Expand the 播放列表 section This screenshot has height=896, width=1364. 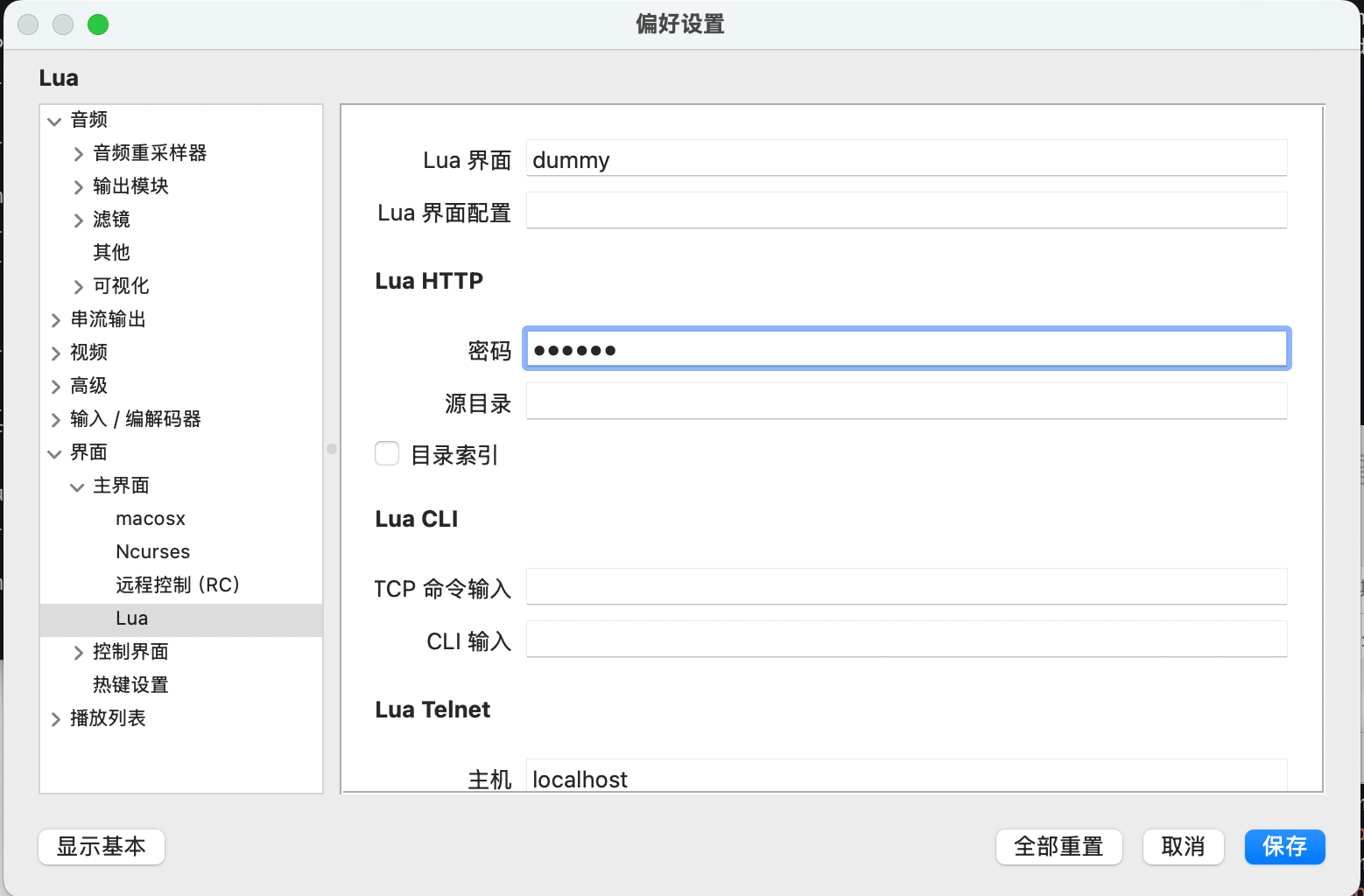[x=55, y=718]
